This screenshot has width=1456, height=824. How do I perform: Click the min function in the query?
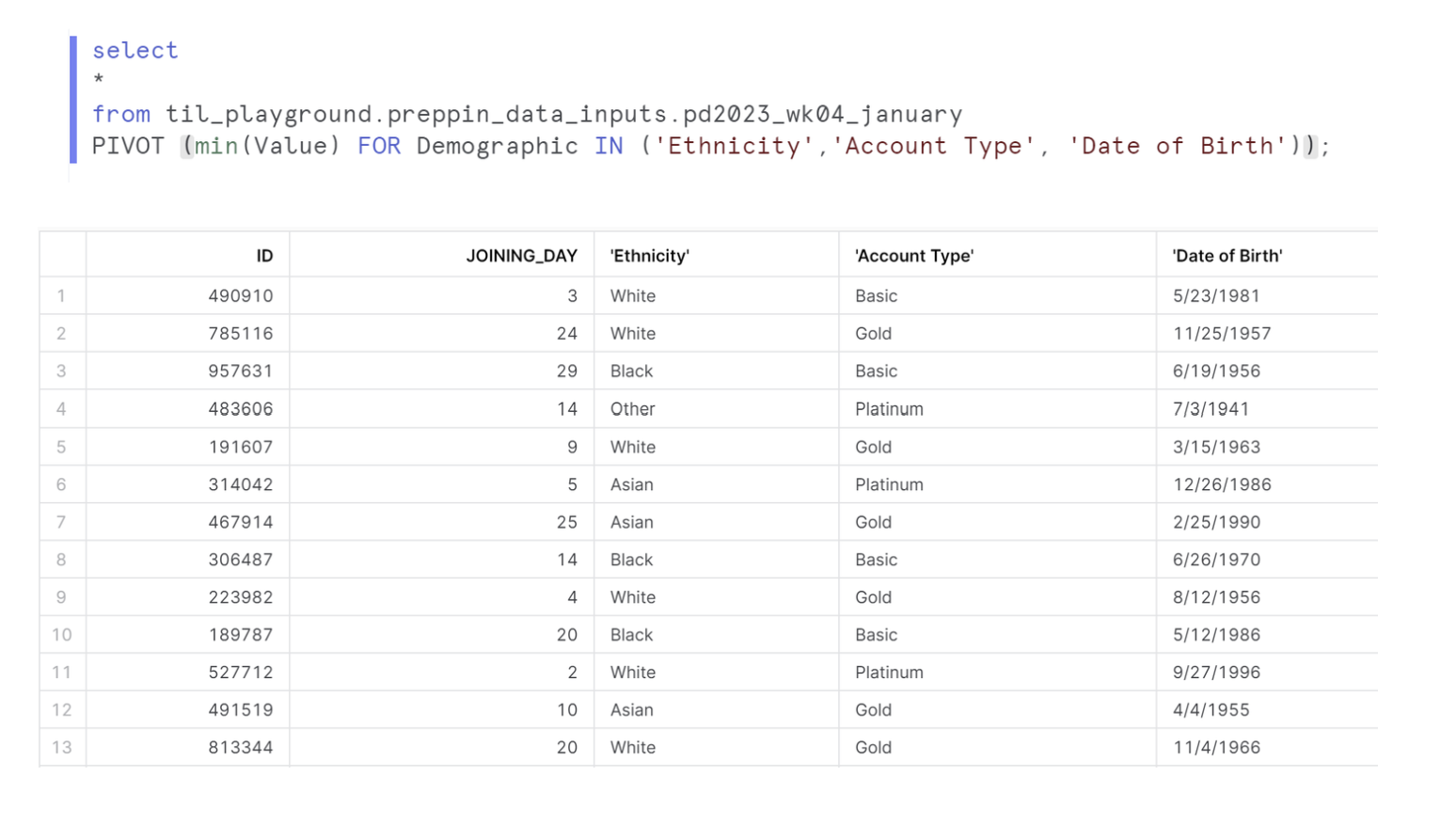click(216, 147)
